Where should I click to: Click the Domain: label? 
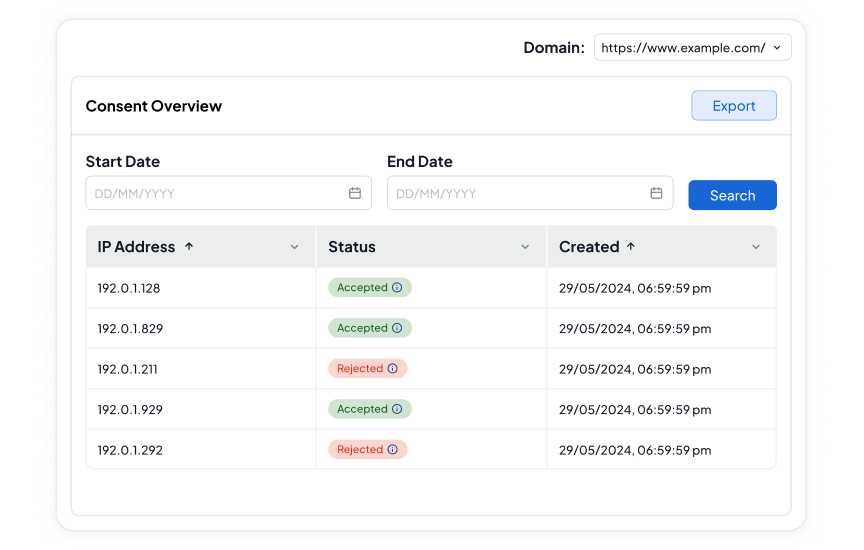tap(554, 48)
